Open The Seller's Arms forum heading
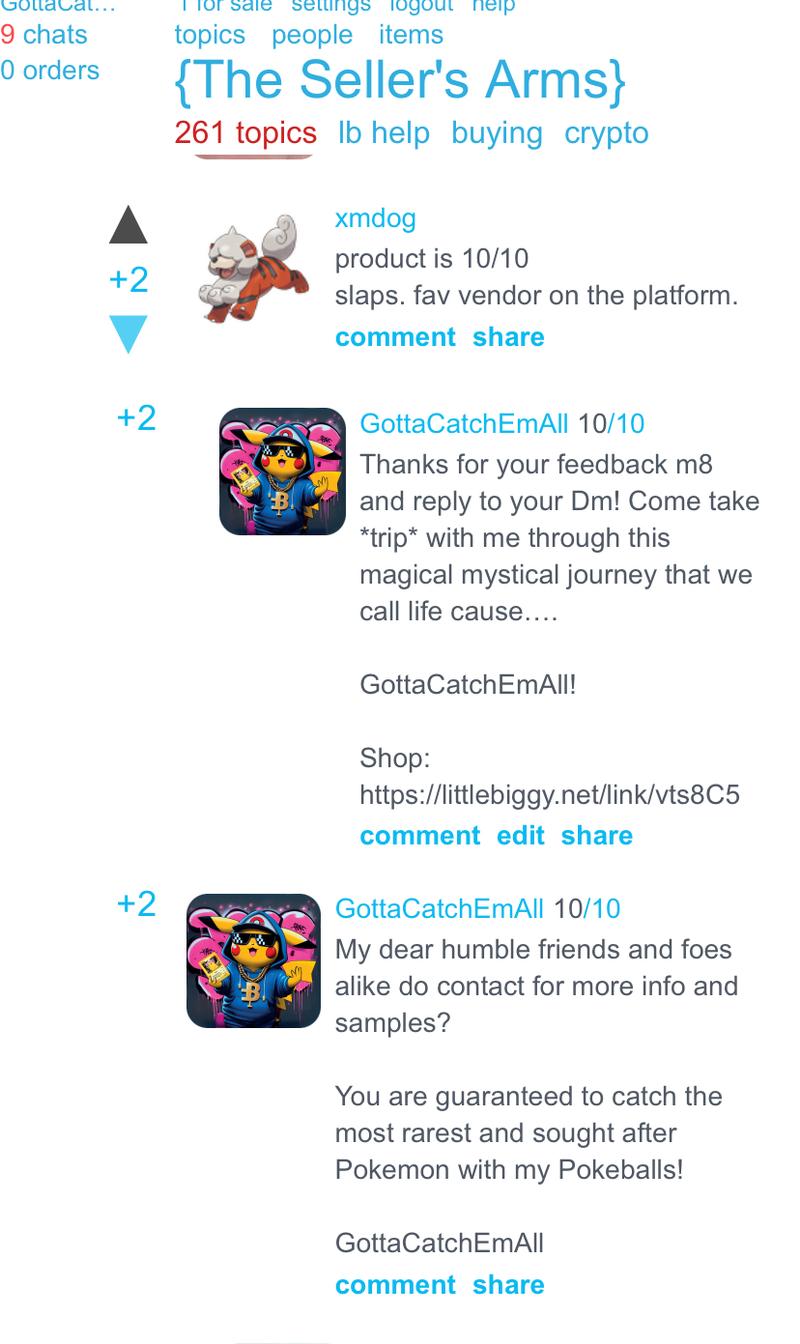This screenshot has width=800, height=1344. [400, 80]
